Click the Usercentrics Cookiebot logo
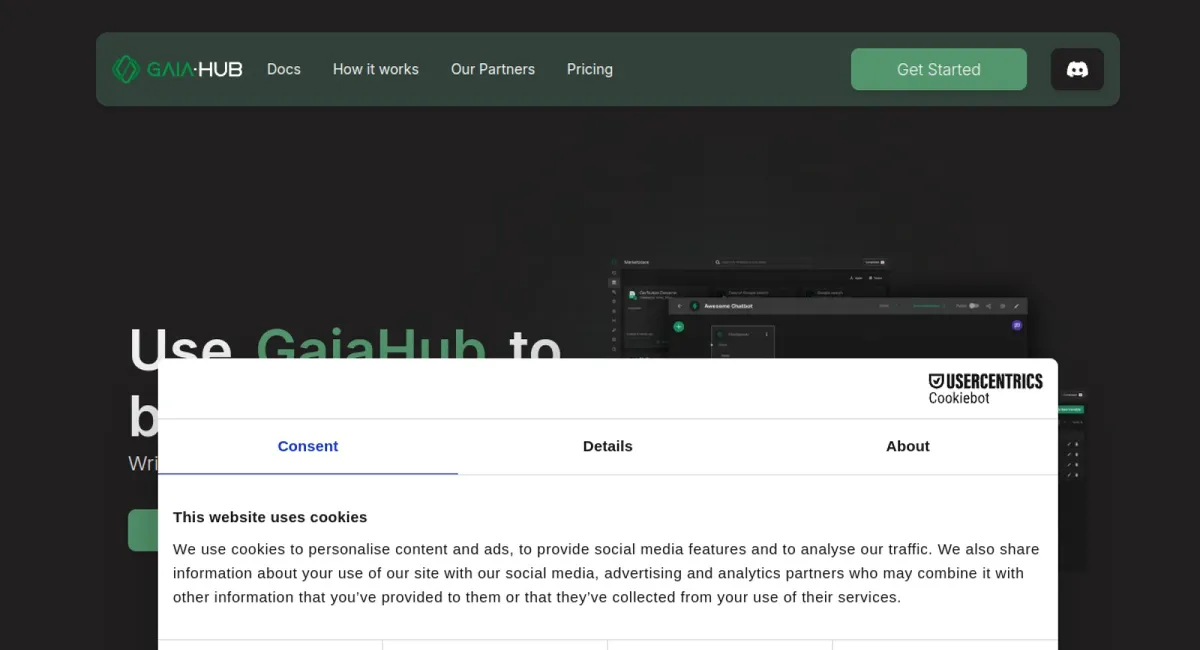The height and width of the screenshot is (650, 1200). click(985, 389)
